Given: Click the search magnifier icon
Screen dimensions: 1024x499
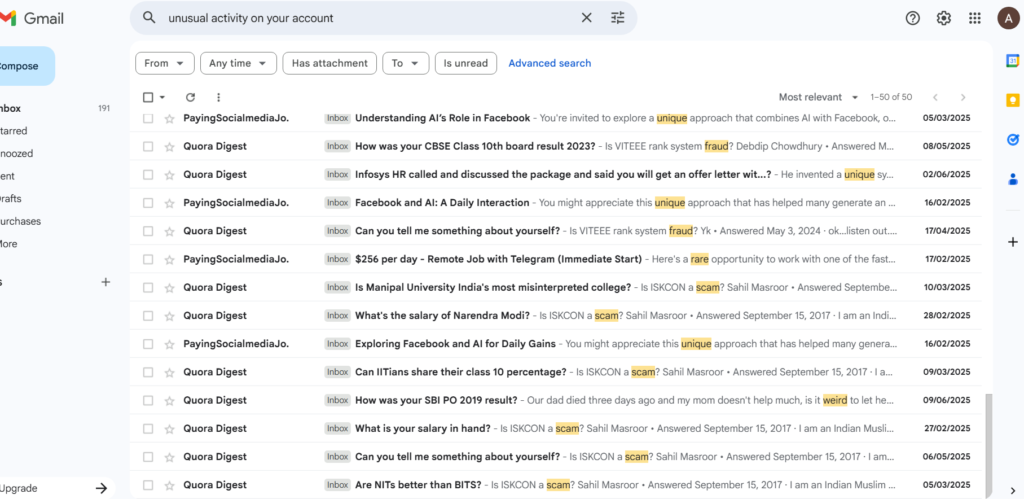Looking at the screenshot, I should click(149, 18).
